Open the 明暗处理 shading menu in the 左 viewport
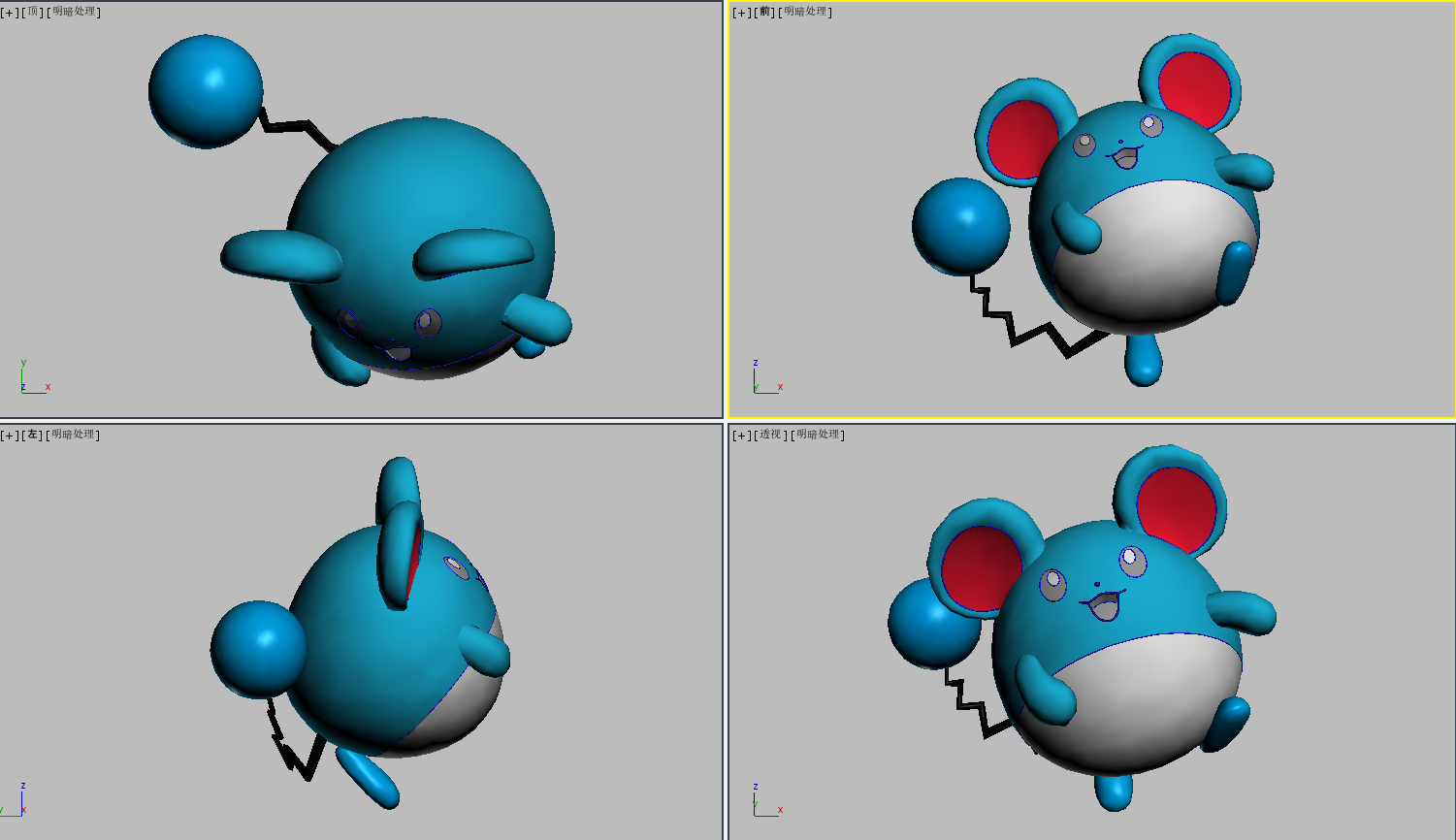 point(75,436)
